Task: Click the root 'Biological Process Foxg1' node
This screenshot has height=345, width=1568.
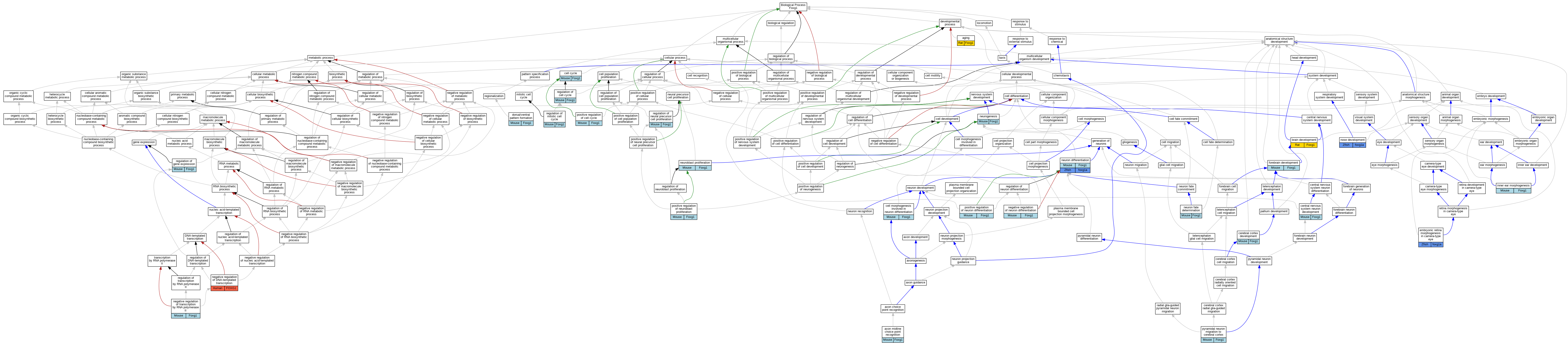Action: pyautogui.click(x=793, y=7)
